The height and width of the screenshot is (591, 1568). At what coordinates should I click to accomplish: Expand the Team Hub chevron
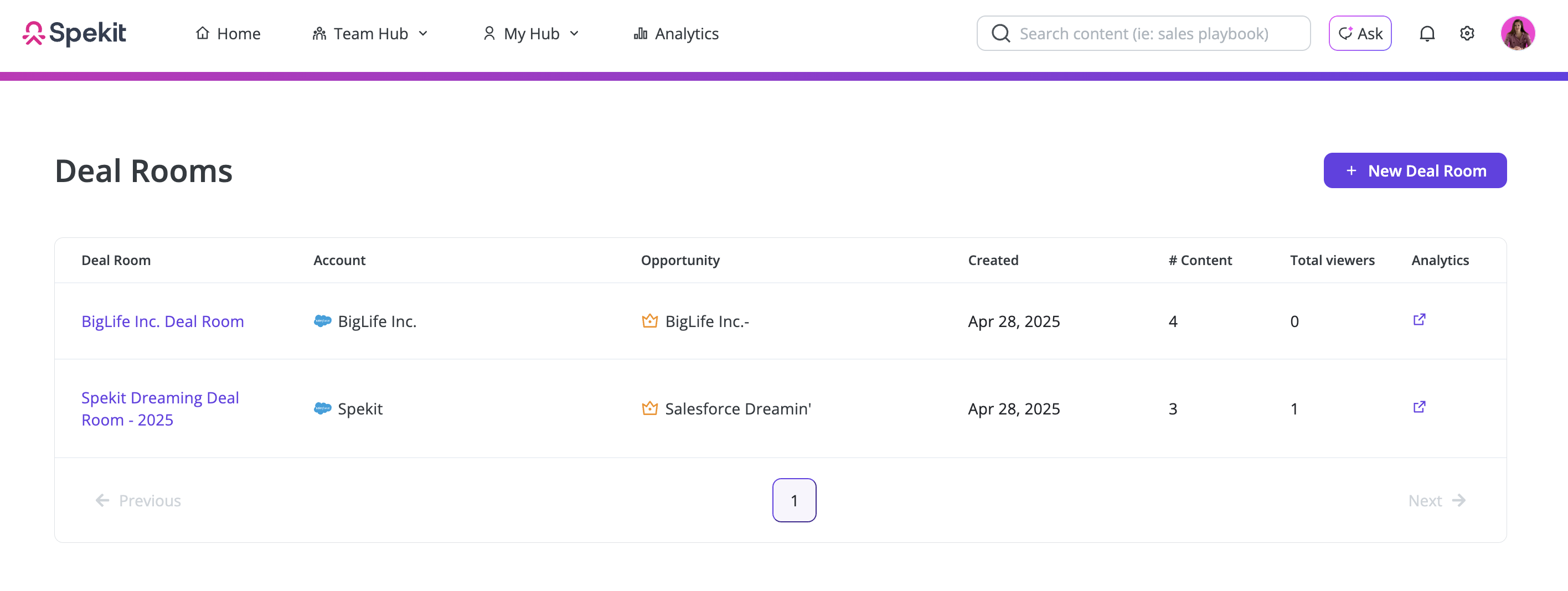pos(423,33)
